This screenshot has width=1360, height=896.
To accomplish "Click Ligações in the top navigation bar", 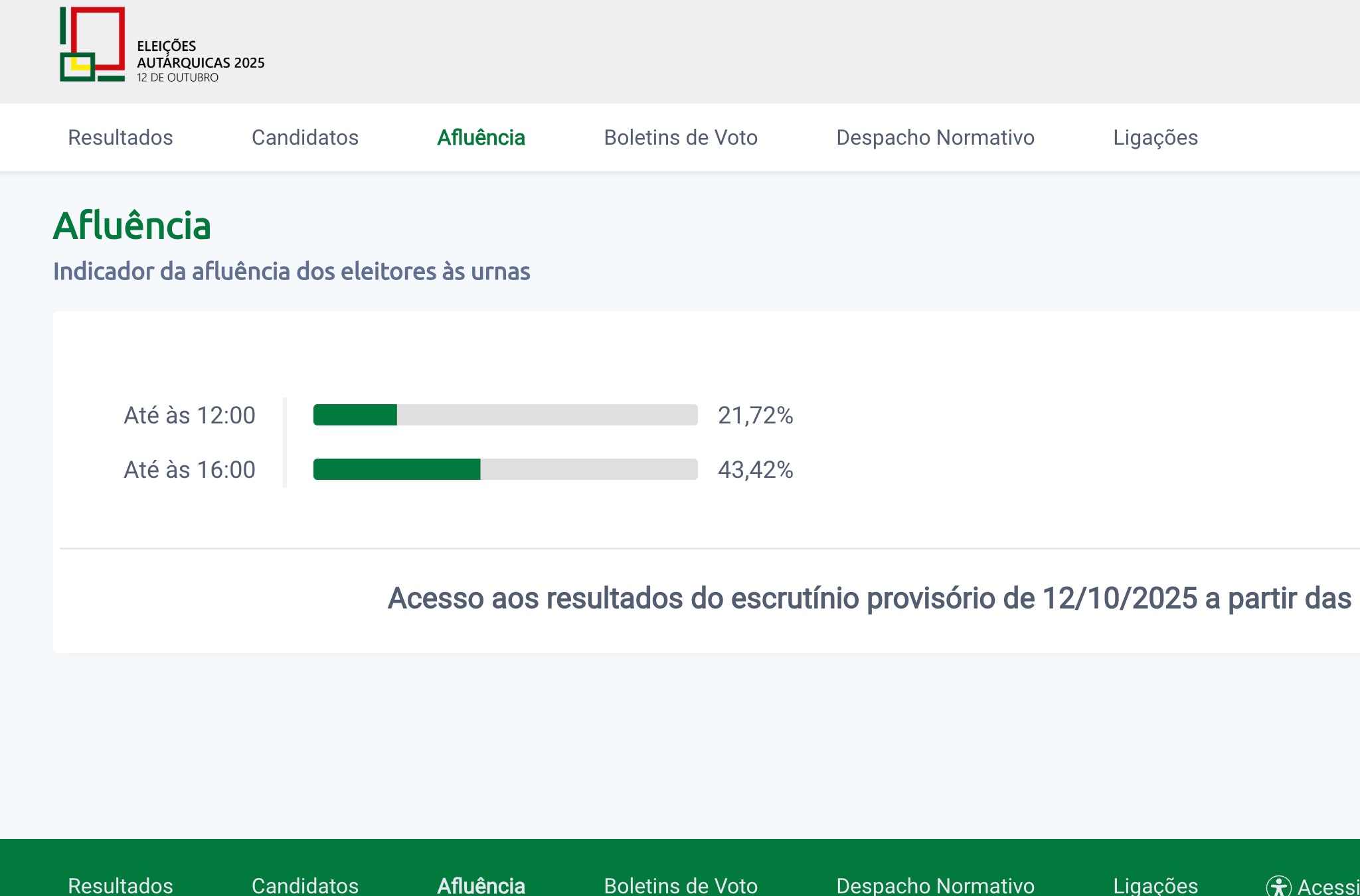I will point(1155,137).
